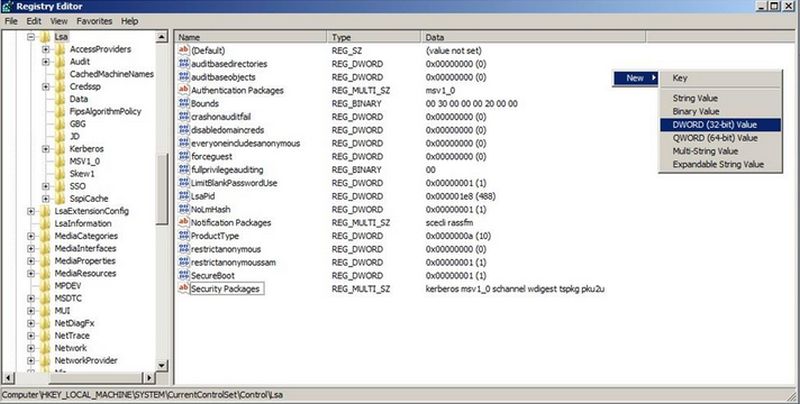Select the CachedMachineNames folder icon
The height and width of the screenshot is (404, 800).
click(x=60, y=74)
